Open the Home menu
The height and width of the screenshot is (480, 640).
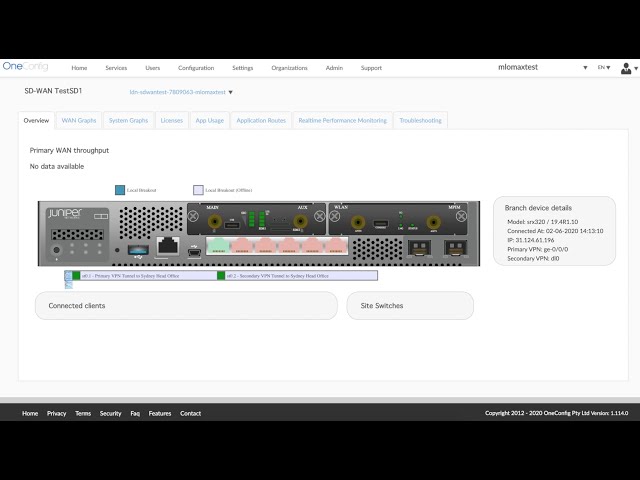(x=79, y=68)
